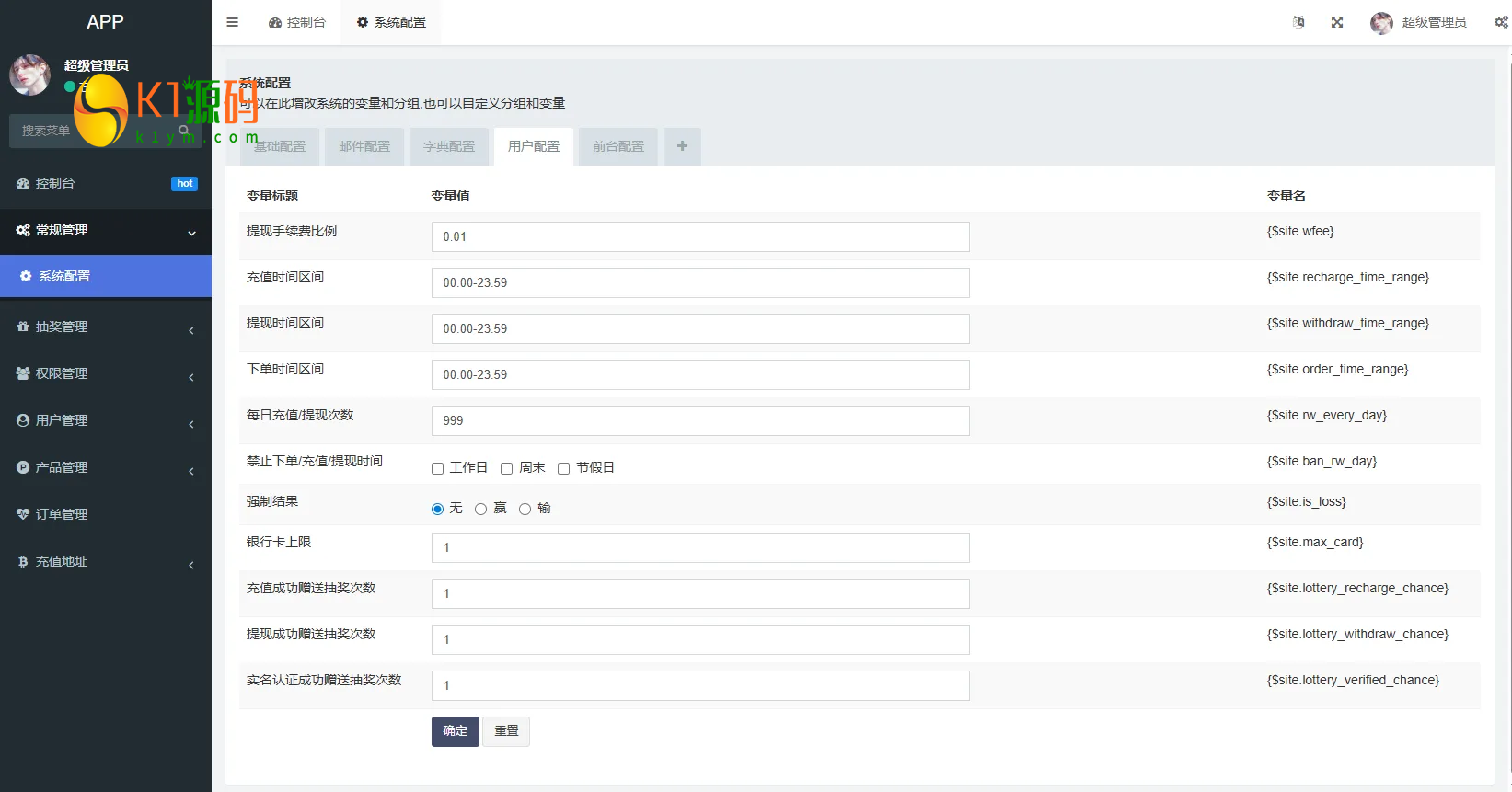Toggle the hamburger sidebar menu icon
Screen dimensions: 1512x792
tap(233, 22)
